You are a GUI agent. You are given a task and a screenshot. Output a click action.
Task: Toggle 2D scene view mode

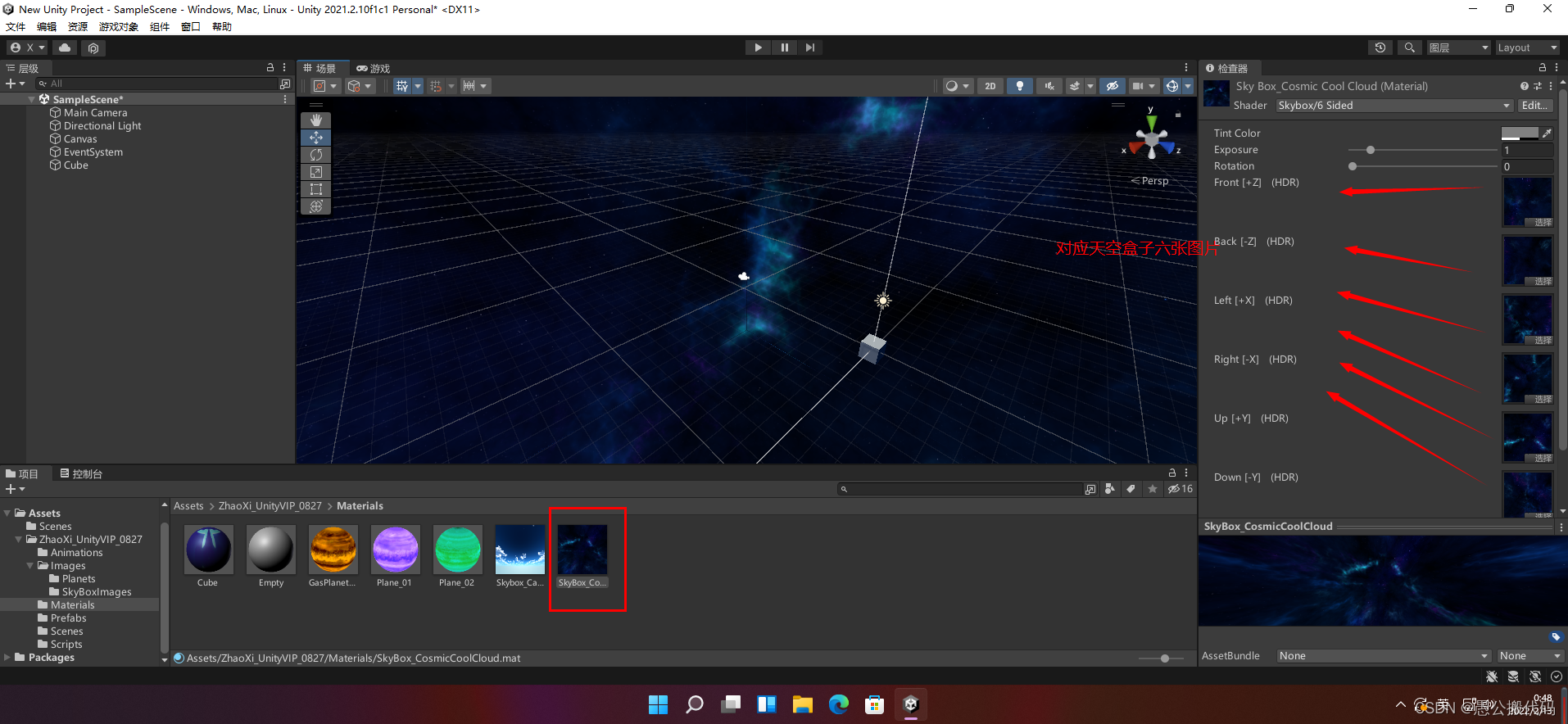990,86
